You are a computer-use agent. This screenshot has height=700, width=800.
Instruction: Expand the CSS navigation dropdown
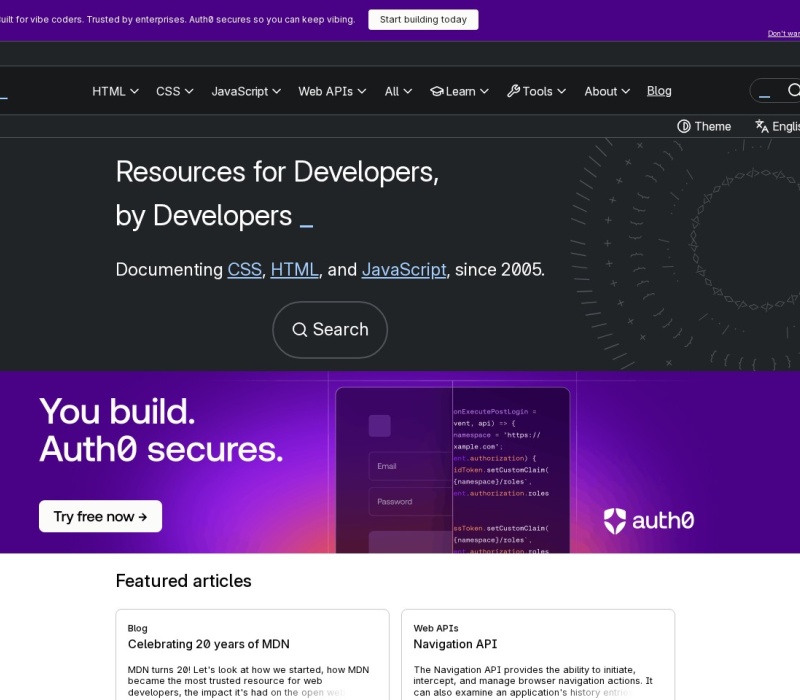(x=174, y=91)
